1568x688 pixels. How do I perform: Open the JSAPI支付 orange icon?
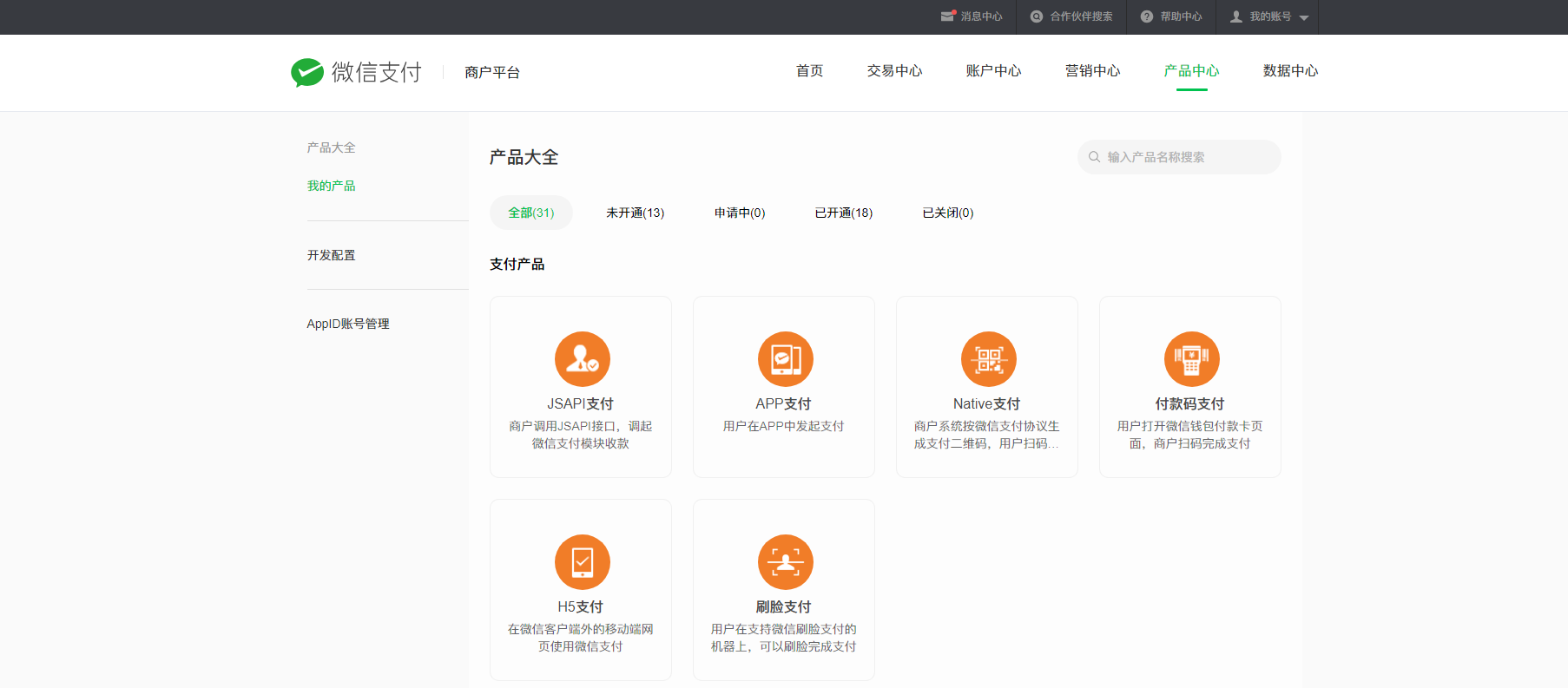pyautogui.click(x=583, y=359)
